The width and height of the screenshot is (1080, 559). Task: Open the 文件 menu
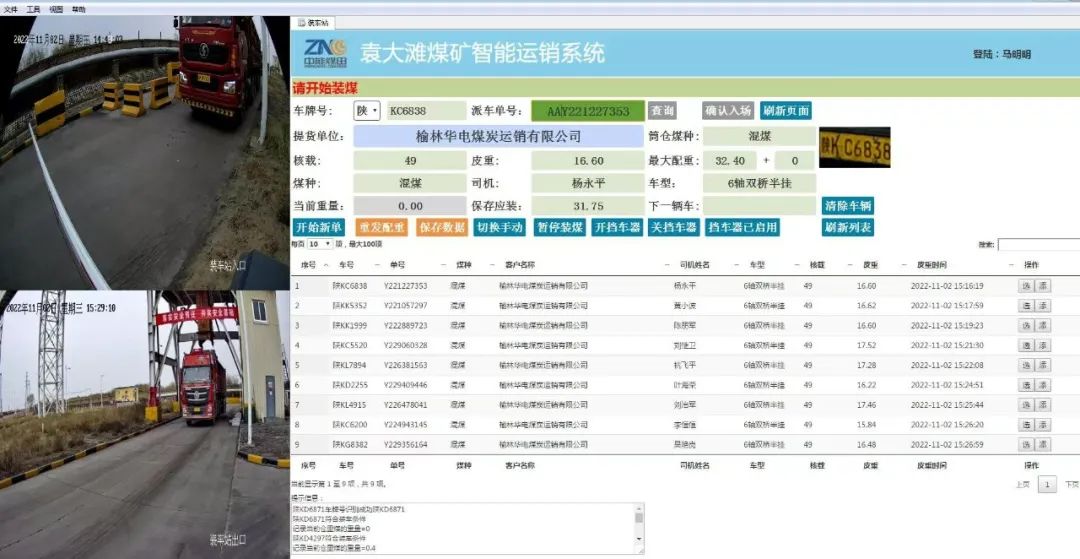[11, 8]
